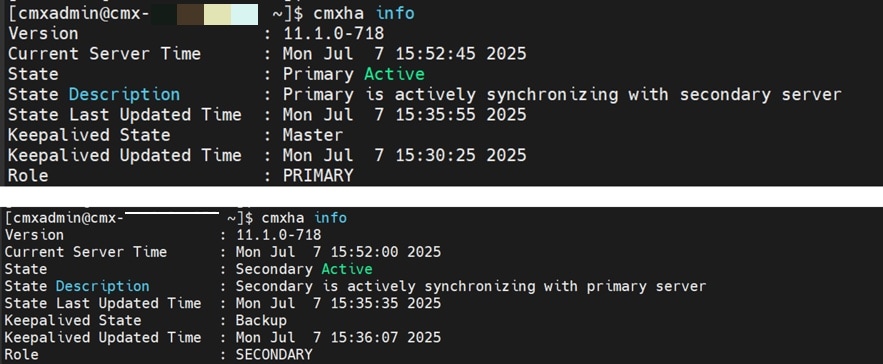
Task: Click cmxha command in the bottom prompt
Action: pos(283,218)
